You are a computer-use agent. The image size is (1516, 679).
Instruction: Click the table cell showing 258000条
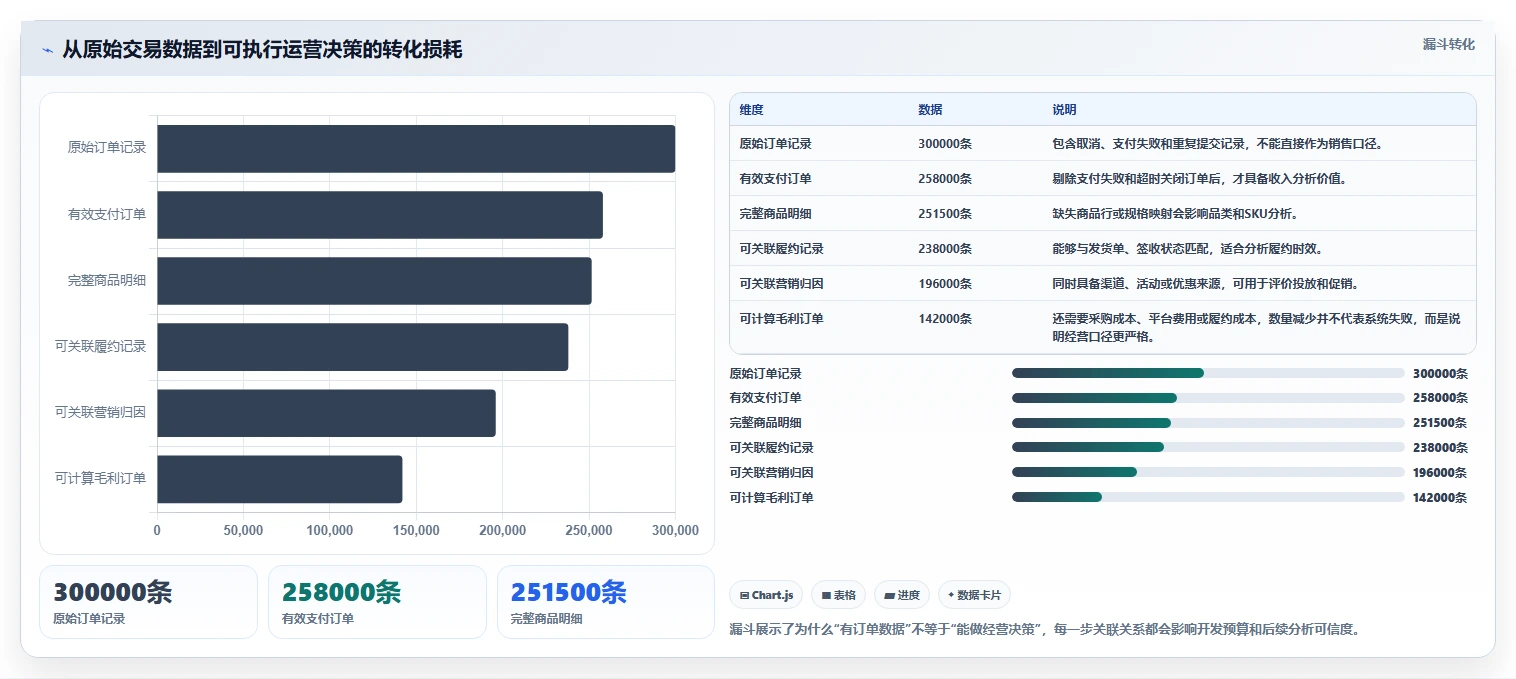[945, 179]
